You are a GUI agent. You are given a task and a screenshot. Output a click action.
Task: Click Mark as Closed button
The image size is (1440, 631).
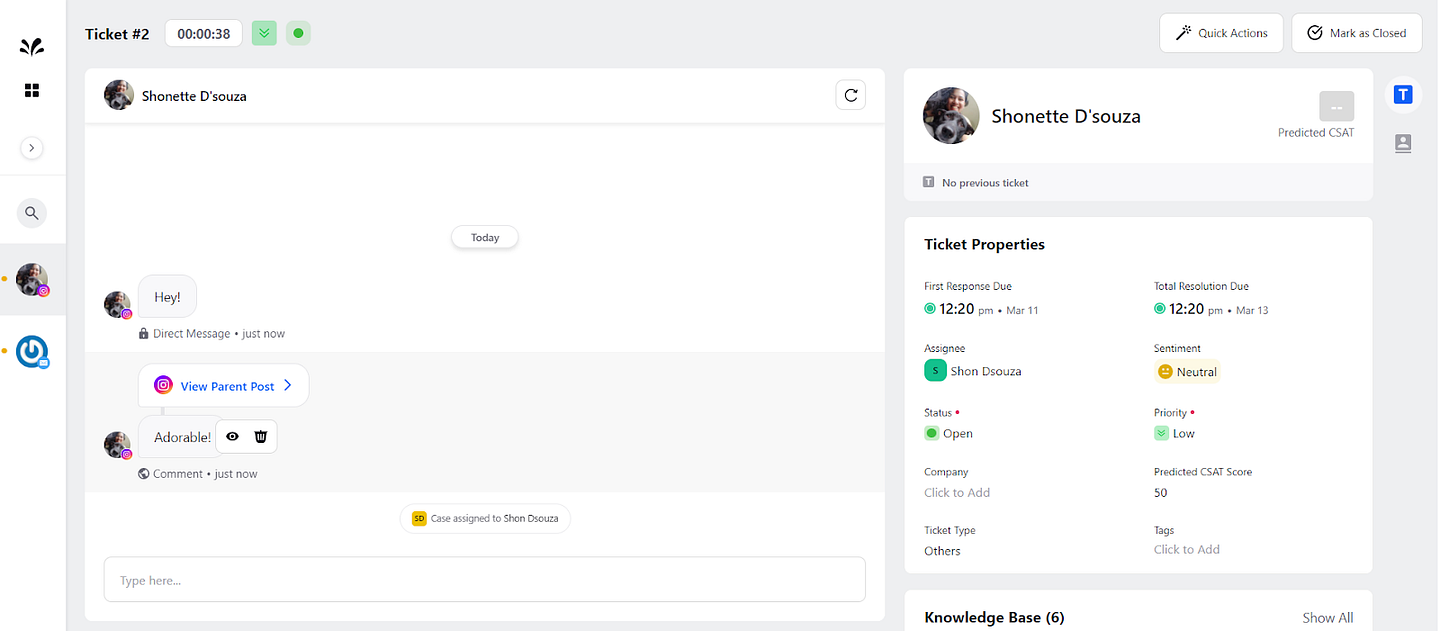[x=1356, y=33]
